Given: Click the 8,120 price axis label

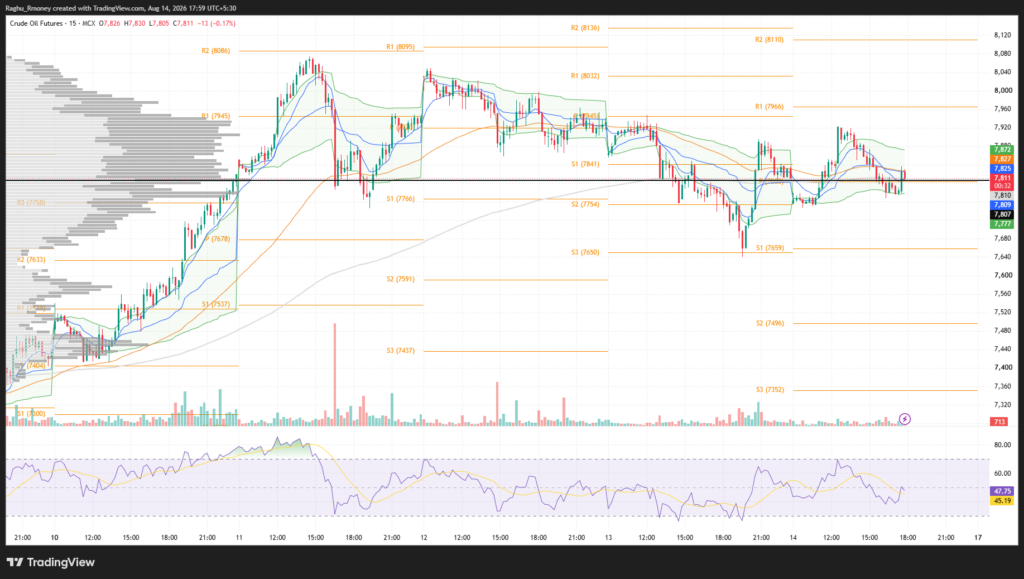Looking at the screenshot, I should pyautogui.click(x=1002, y=35).
